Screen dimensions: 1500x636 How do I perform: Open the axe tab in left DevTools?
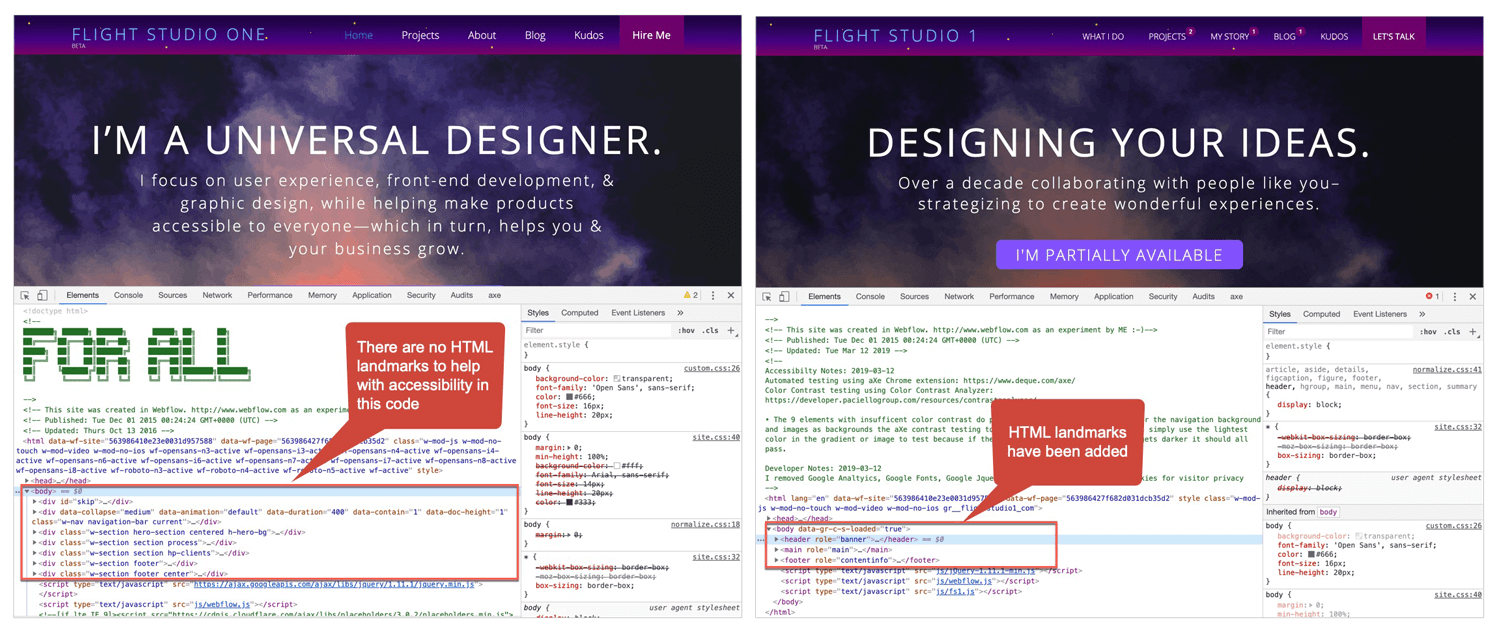coord(494,296)
